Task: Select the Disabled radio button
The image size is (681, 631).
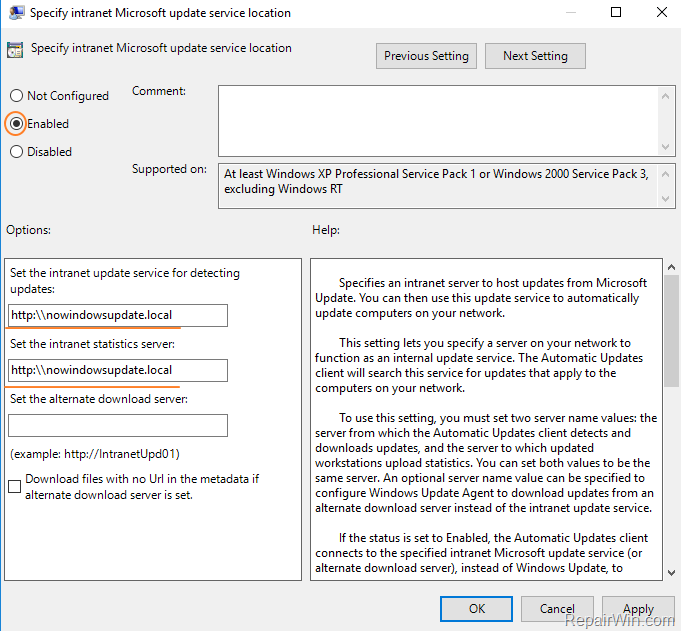Action: pyautogui.click(x=17, y=152)
